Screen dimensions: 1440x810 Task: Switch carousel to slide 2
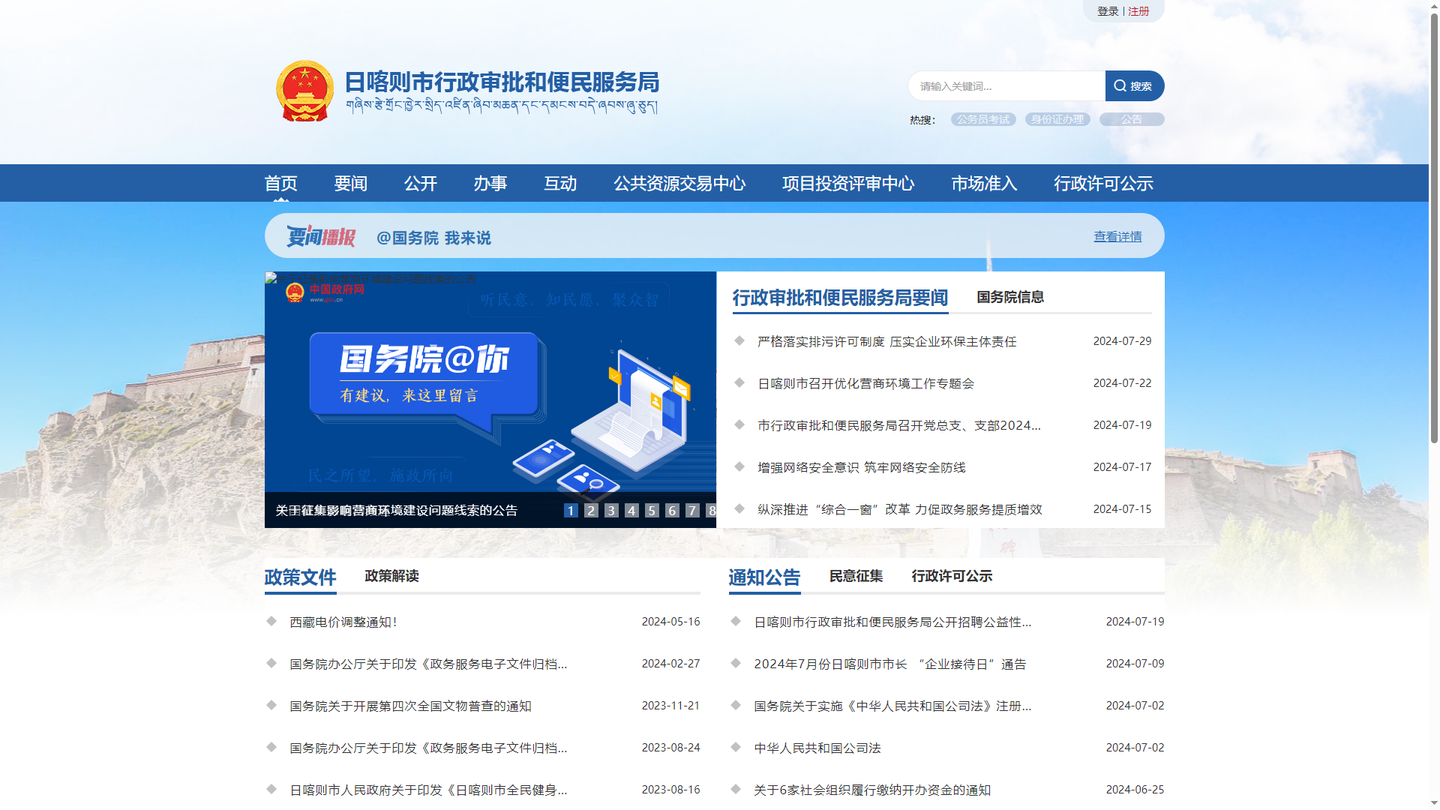[591, 510]
